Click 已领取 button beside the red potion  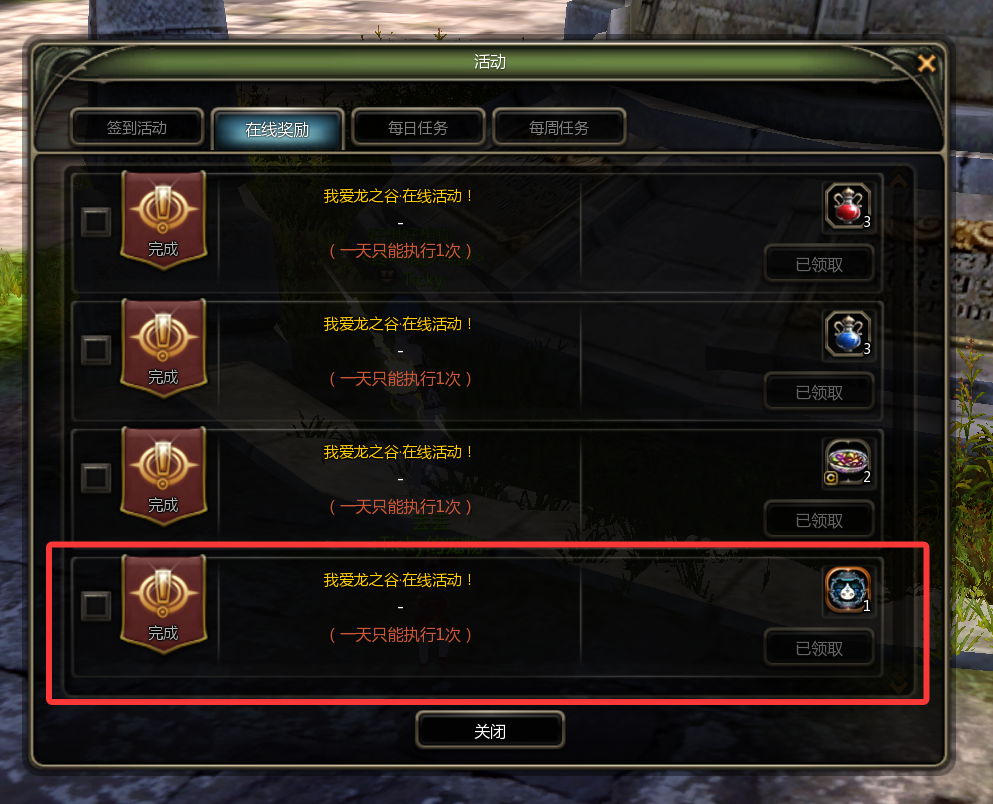coord(819,264)
